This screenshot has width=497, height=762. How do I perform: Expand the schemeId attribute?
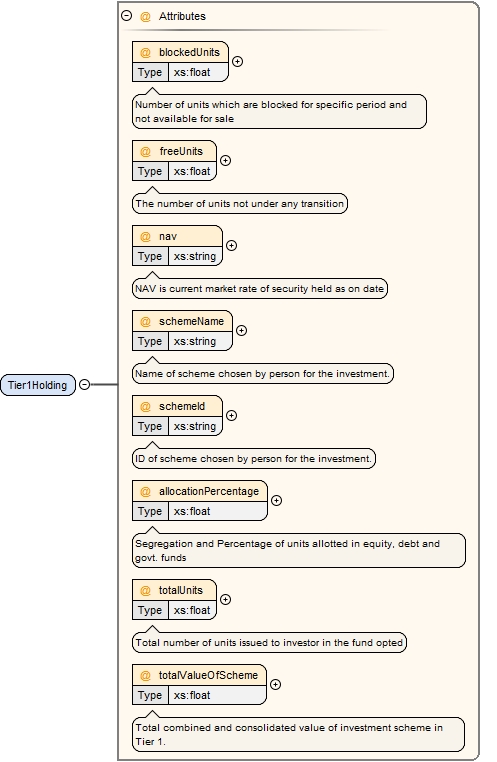[x=232, y=416]
